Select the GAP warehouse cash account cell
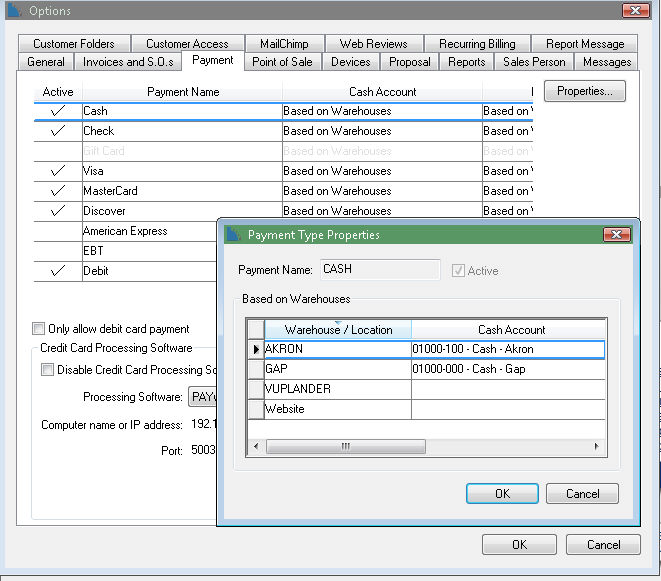The image size is (661, 581). point(507,370)
